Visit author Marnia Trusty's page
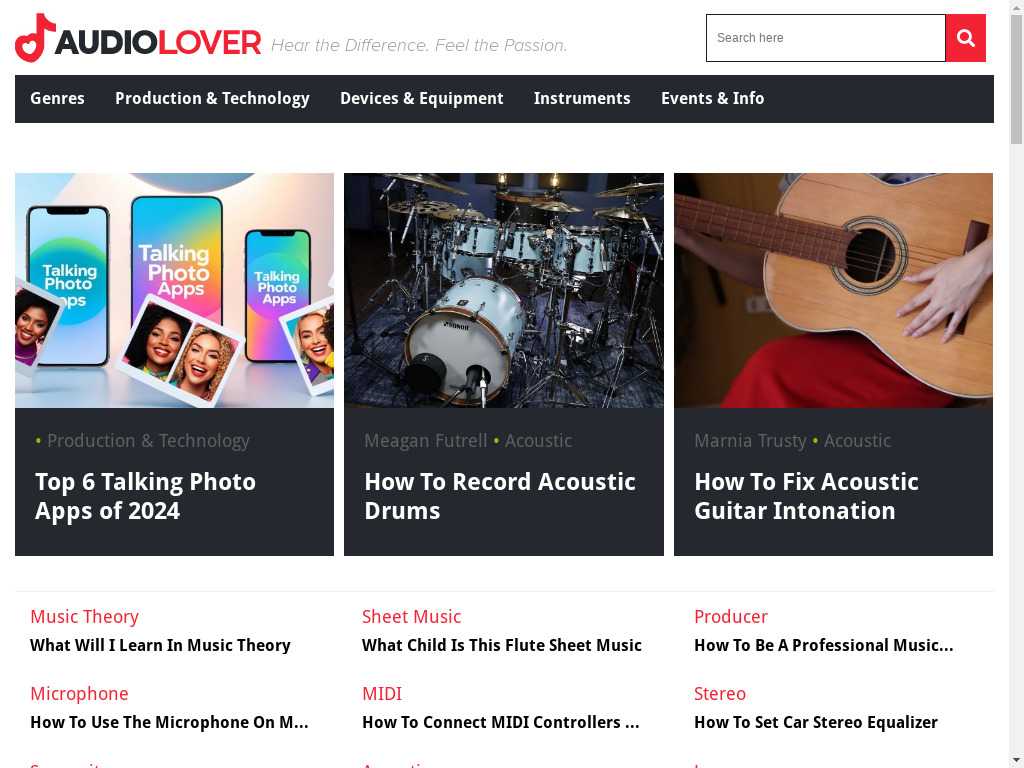Image resolution: width=1024 pixels, height=768 pixels. click(750, 441)
